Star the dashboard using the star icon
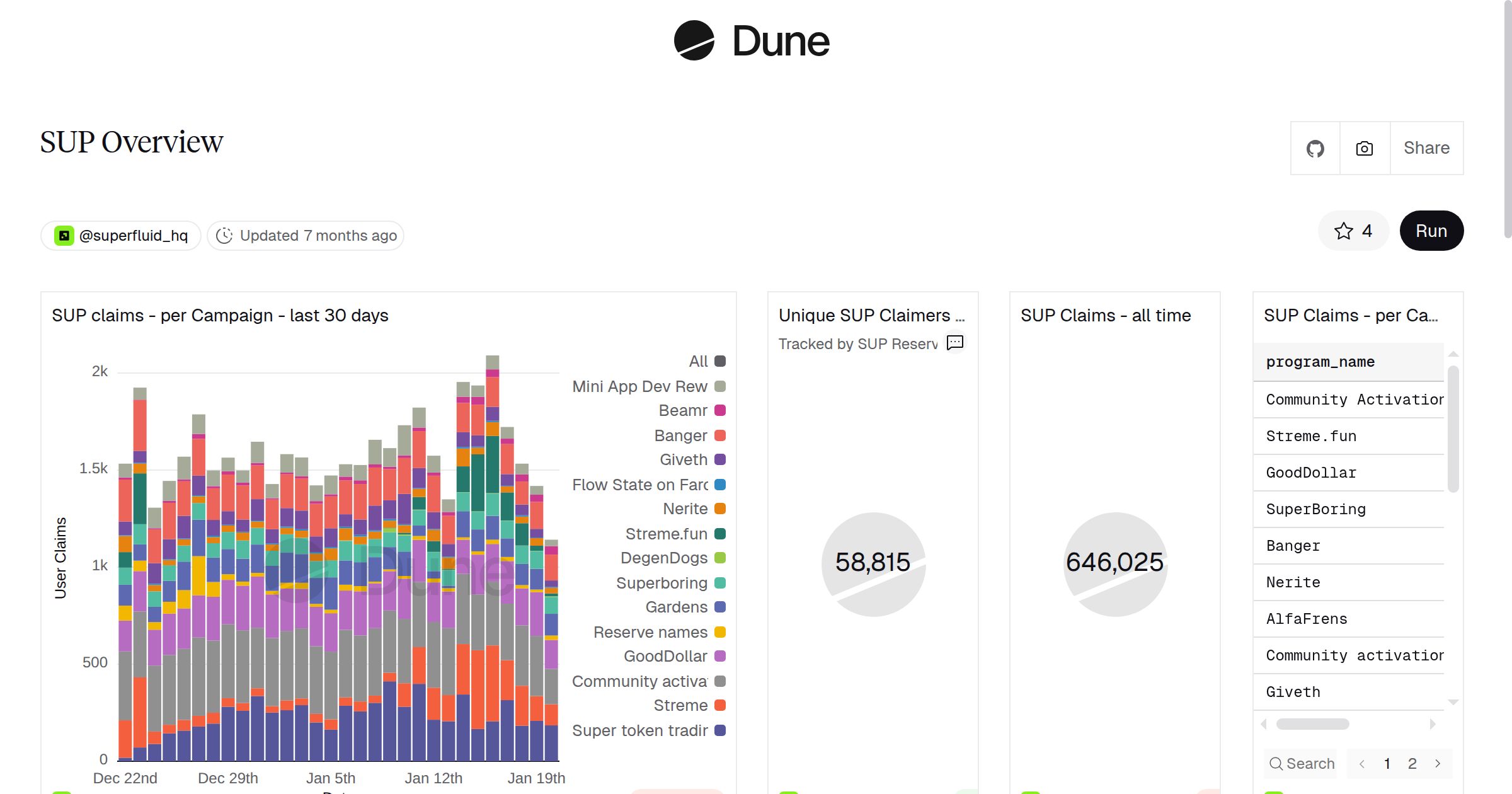 click(1344, 231)
